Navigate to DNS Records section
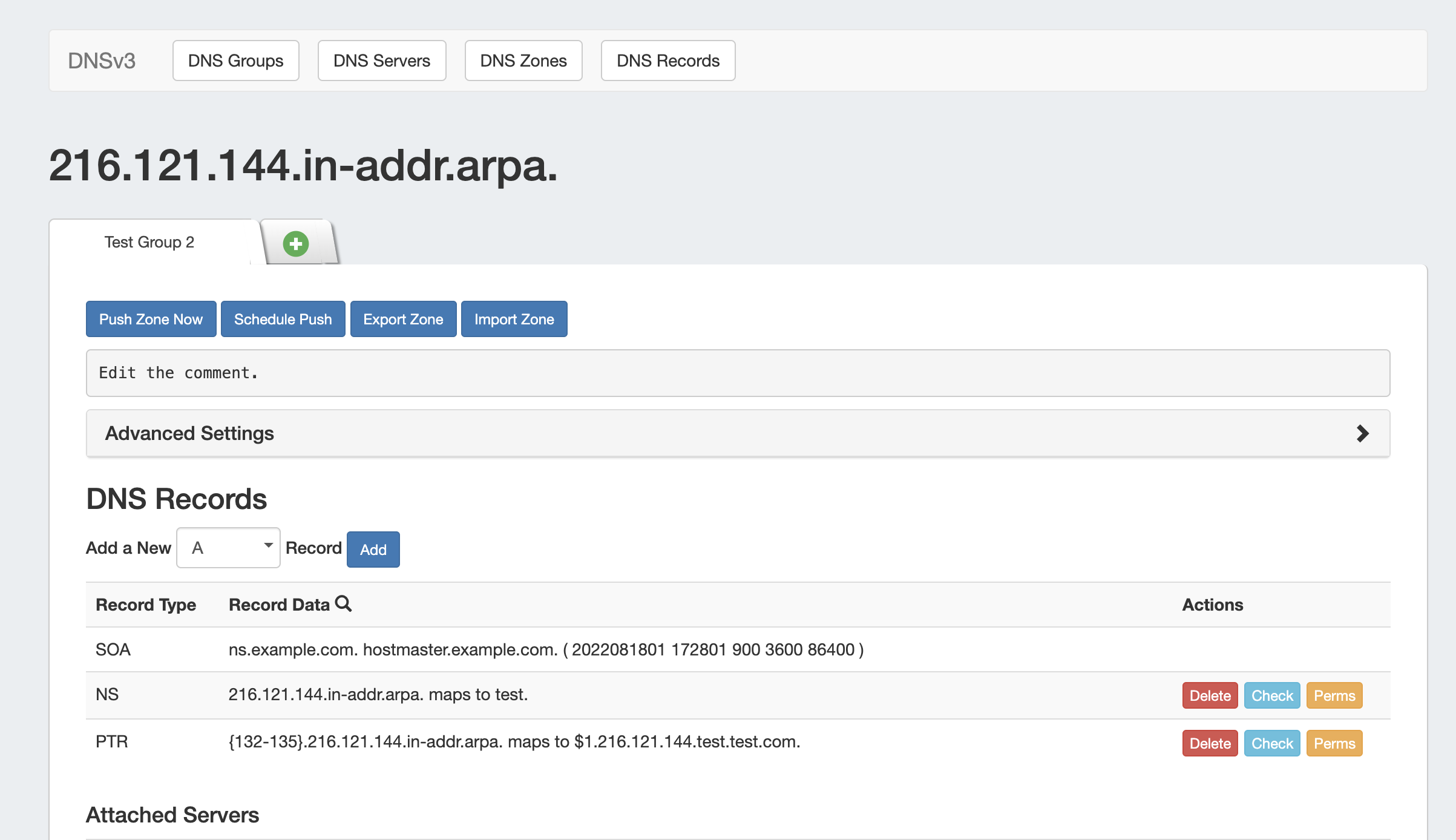 (x=667, y=61)
